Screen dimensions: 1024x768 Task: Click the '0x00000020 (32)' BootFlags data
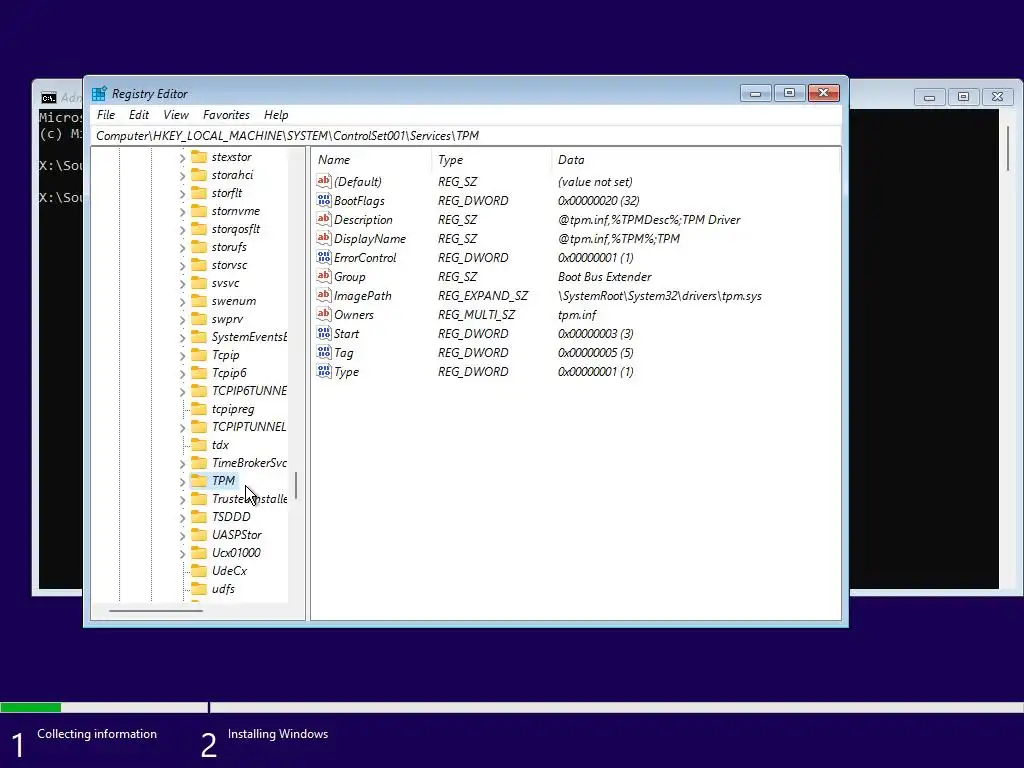[x=598, y=200]
